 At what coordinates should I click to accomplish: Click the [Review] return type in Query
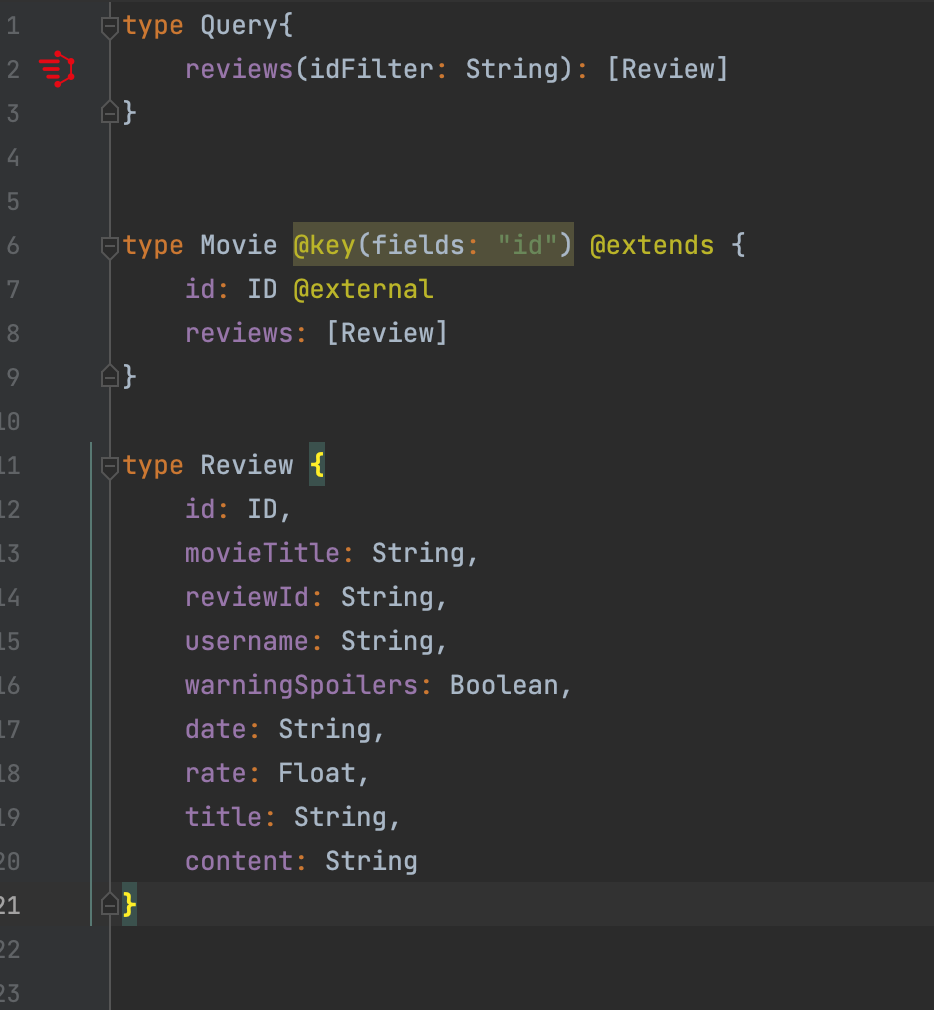click(x=667, y=70)
